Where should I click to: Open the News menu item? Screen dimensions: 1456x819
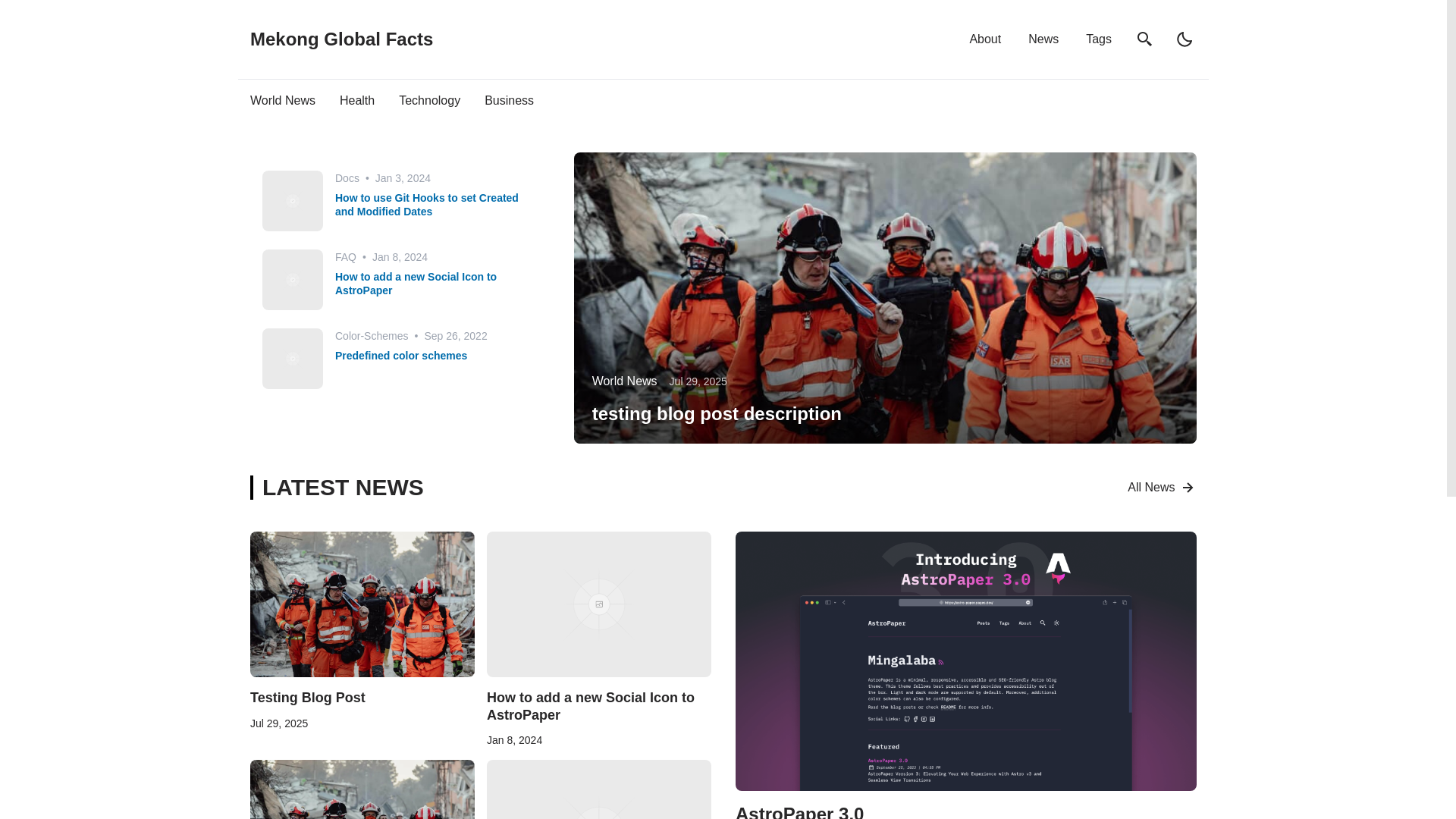[x=1043, y=39]
